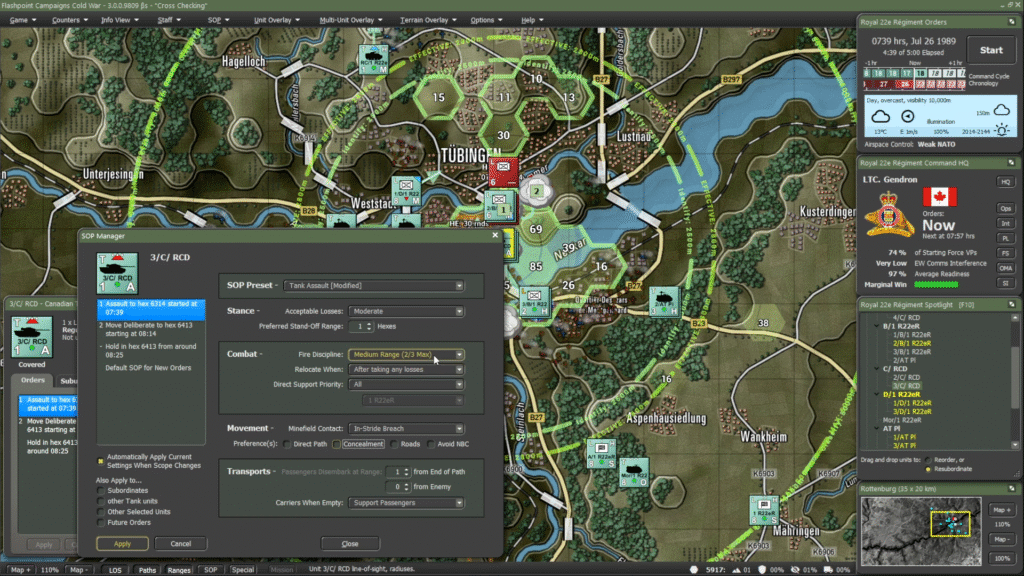Viewport: 1024px width, 576px height.
Task: Toggle the LOS overlay in bottom bar
Action: [115, 569]
